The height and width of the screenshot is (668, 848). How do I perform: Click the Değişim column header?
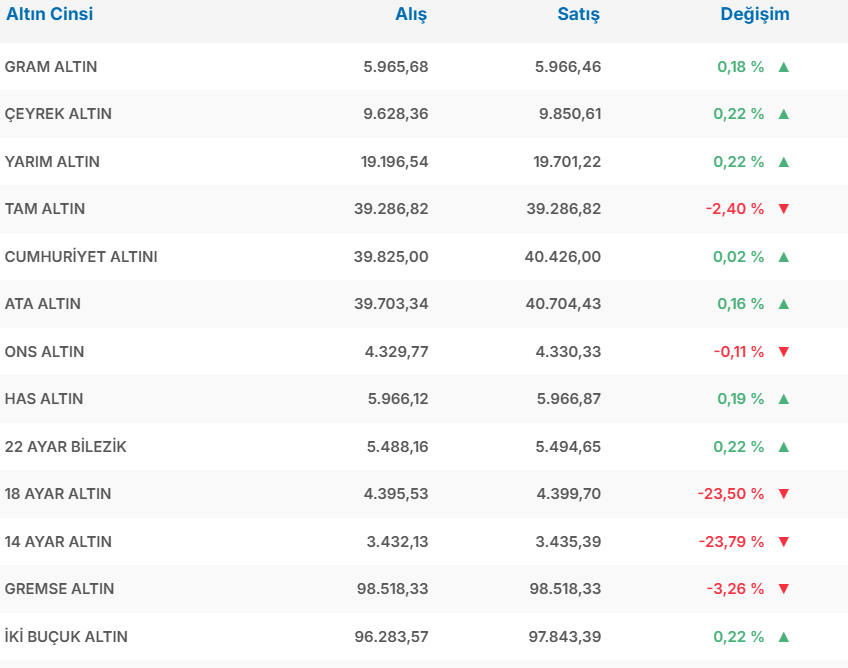(x=754, y=14)
